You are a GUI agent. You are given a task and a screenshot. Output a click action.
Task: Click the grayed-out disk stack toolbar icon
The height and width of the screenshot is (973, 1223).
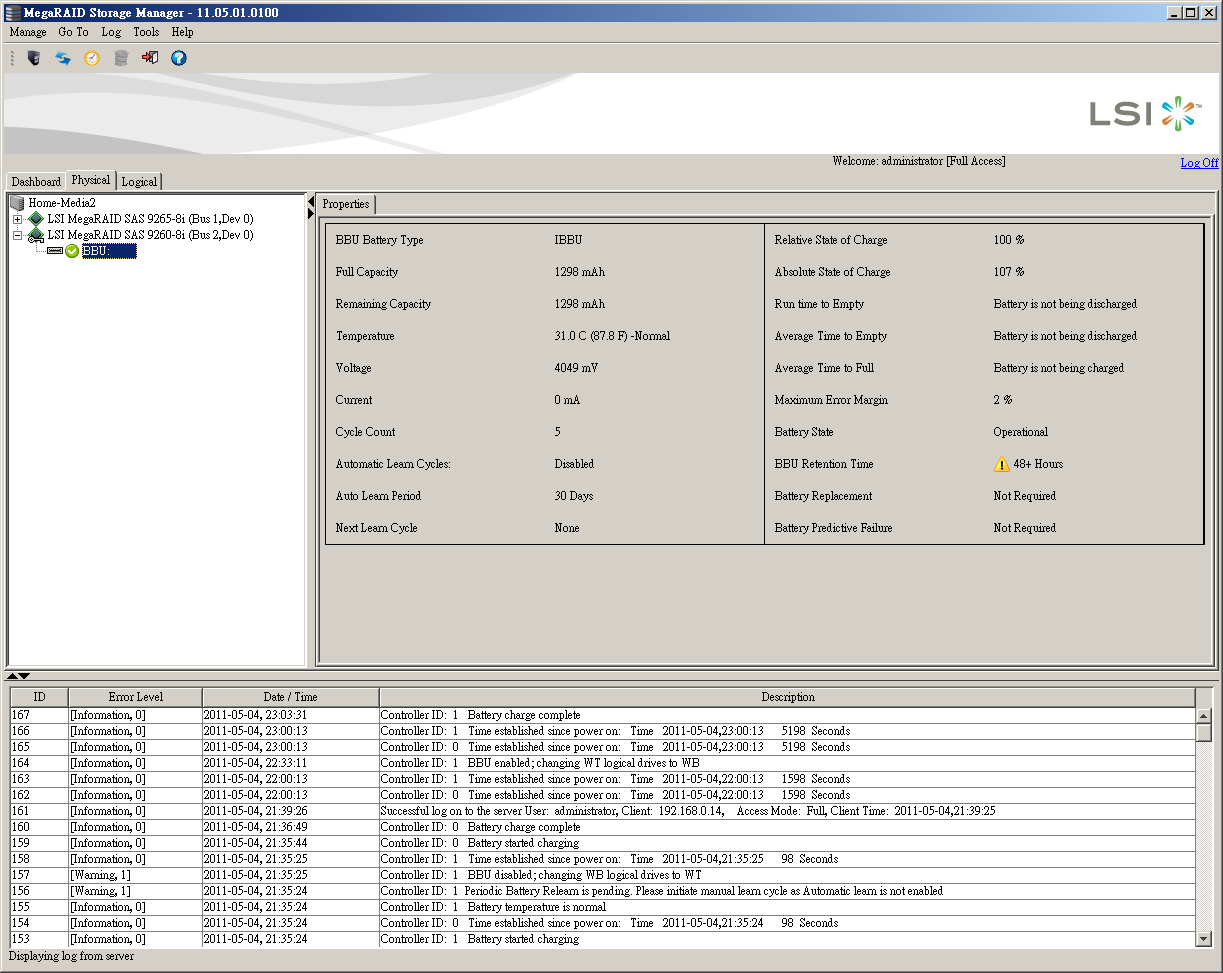(121, 58)
